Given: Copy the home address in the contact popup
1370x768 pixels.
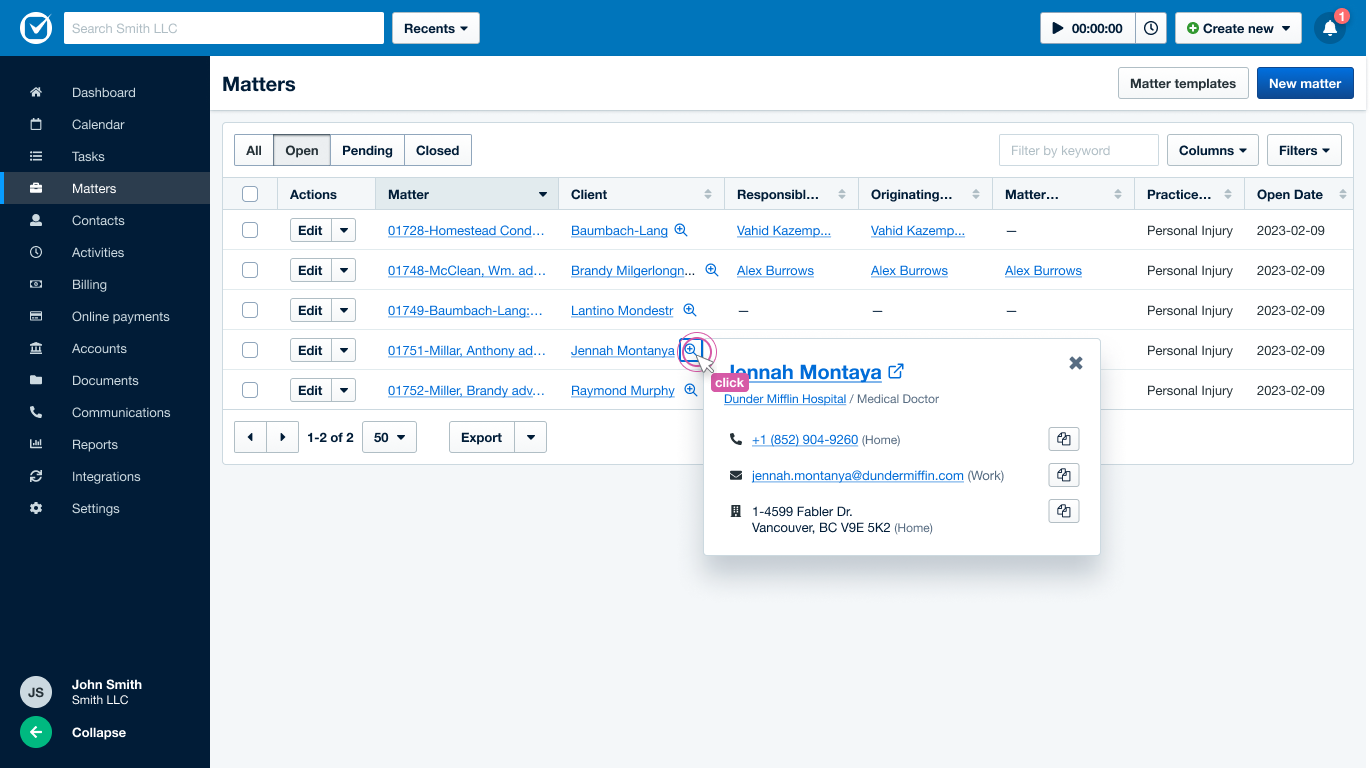Looking at the screenshot, I should tap(1063, 512).
